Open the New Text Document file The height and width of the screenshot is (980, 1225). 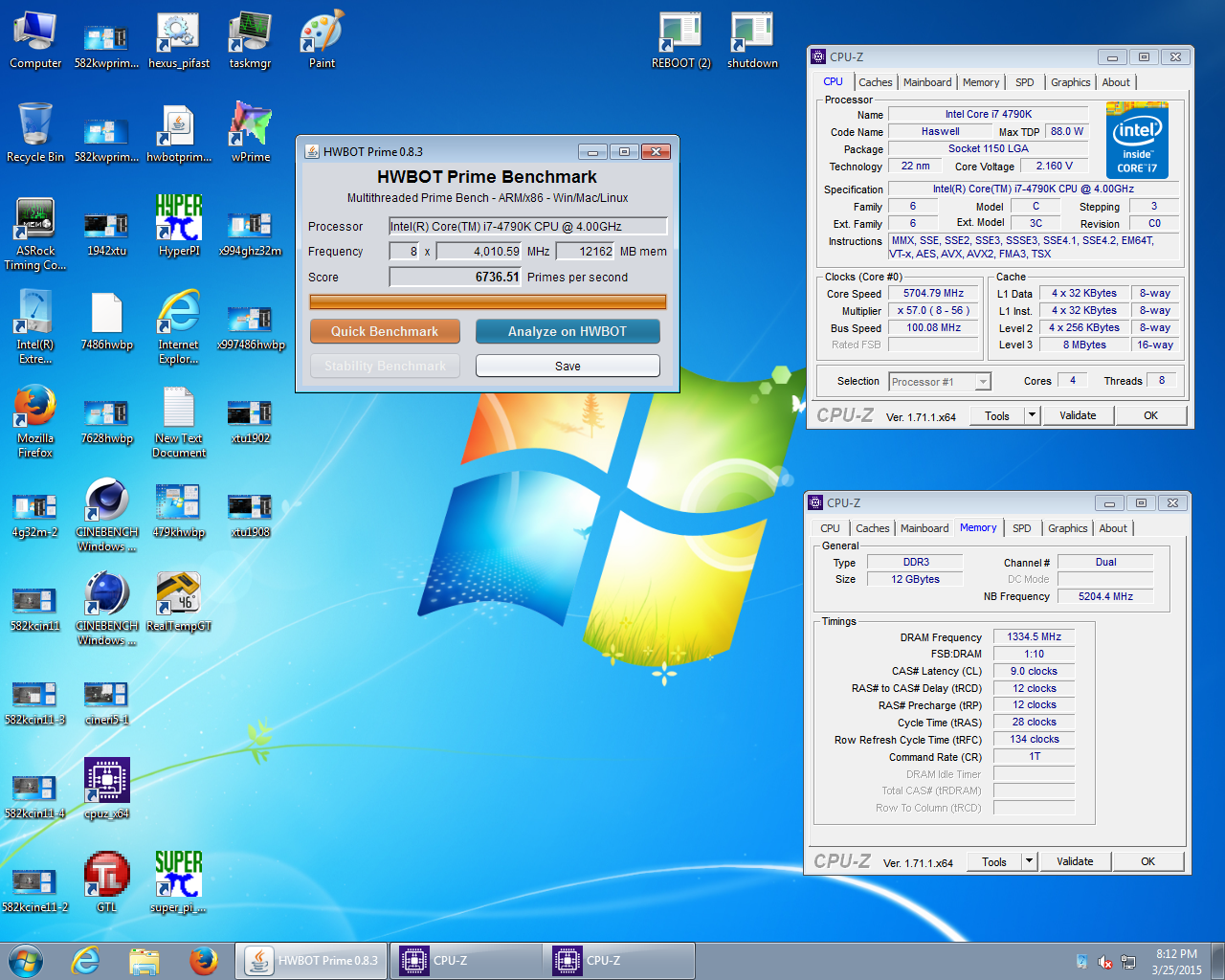(x=179, y=421)
